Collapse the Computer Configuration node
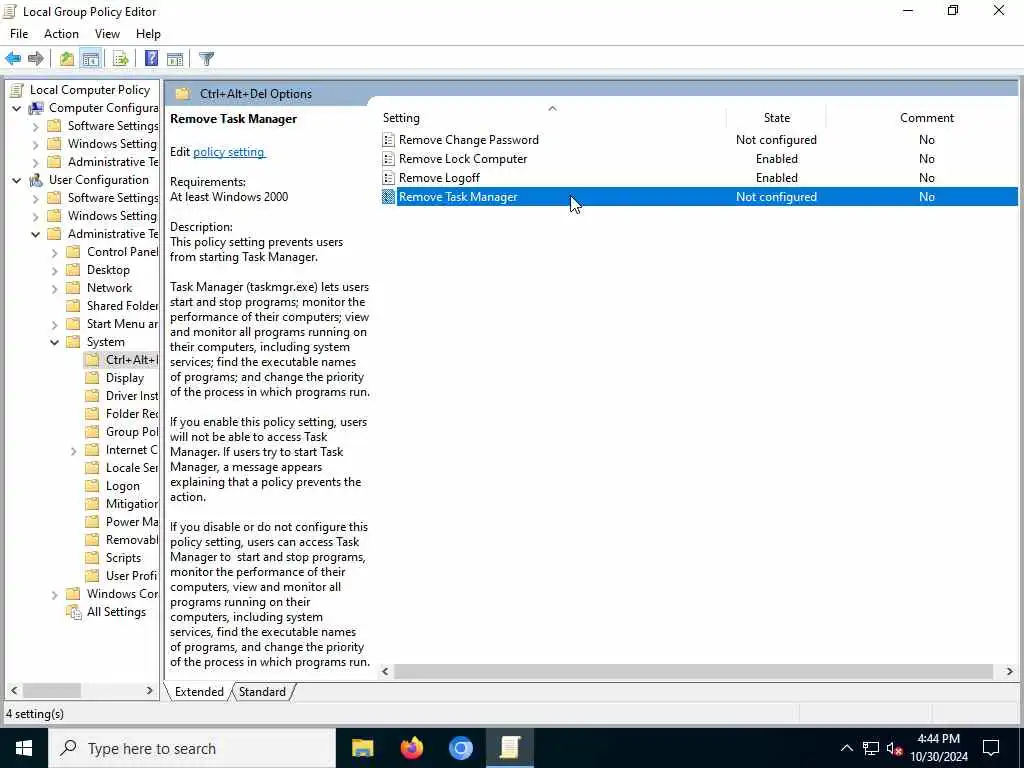Screen dimensions: 1024x768 [16, 108]
